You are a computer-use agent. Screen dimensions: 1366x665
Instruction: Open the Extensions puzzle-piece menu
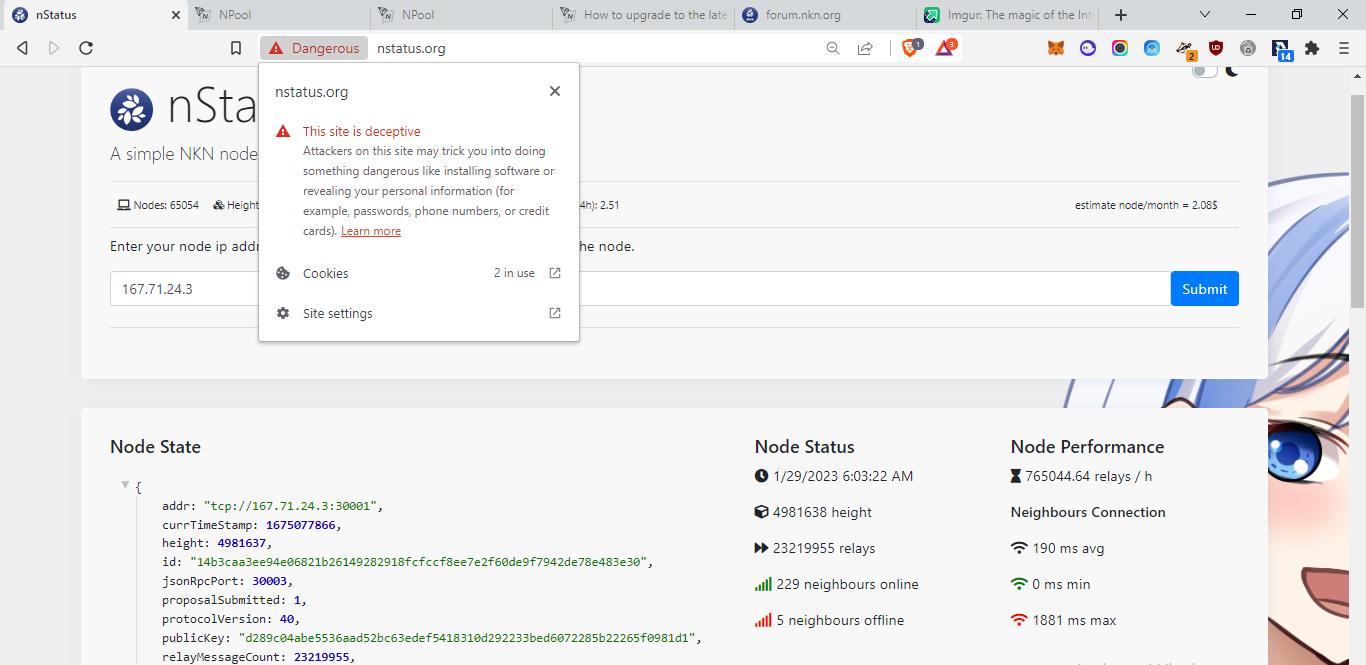[x=1312, y=48]
